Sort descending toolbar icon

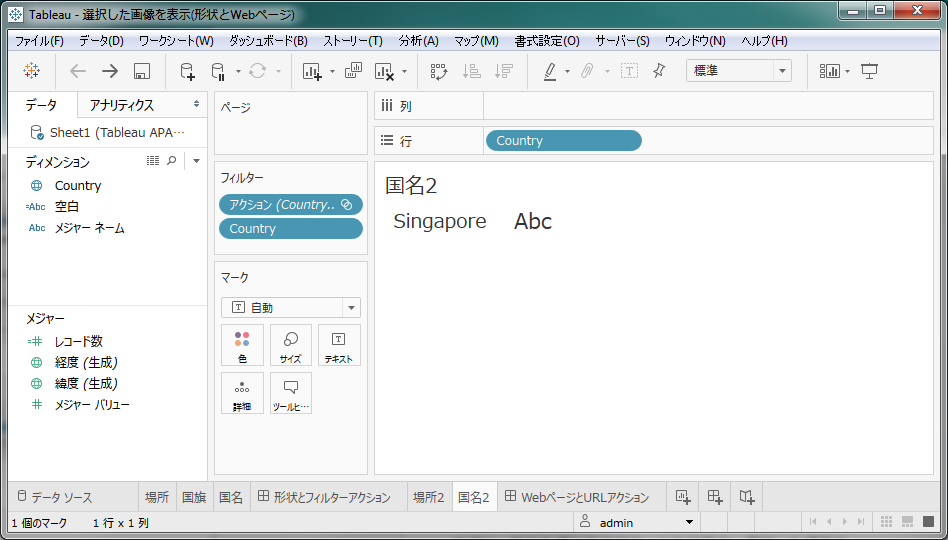(503, 71)
